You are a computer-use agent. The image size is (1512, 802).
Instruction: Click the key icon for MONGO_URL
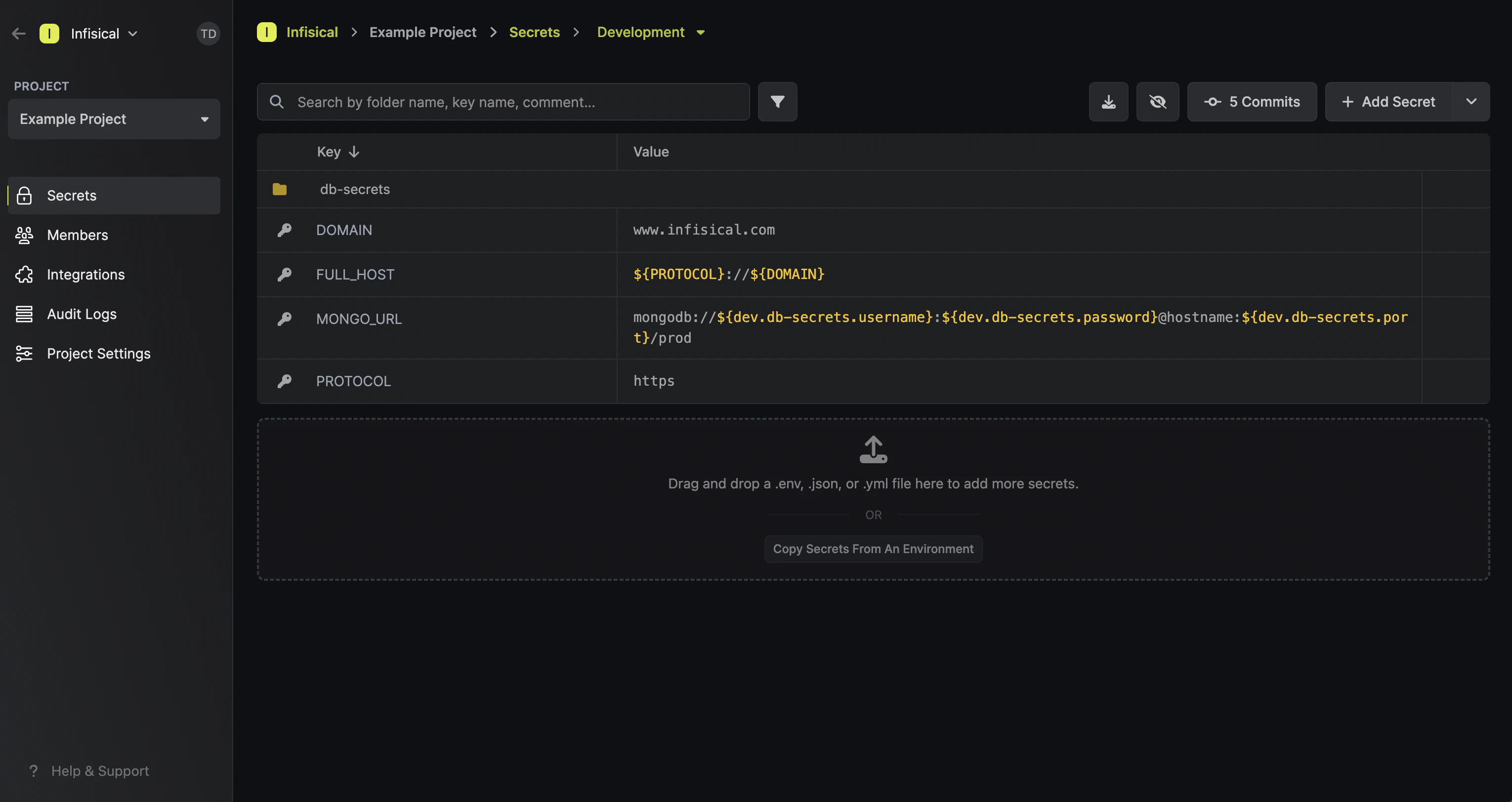tap(285, 319)
